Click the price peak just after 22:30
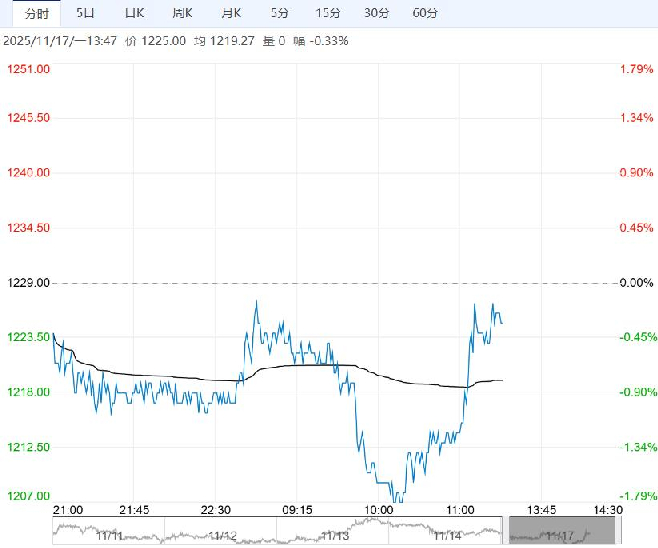Image resolution: width=658 pixels, height=548 pixels. point(256,301)
